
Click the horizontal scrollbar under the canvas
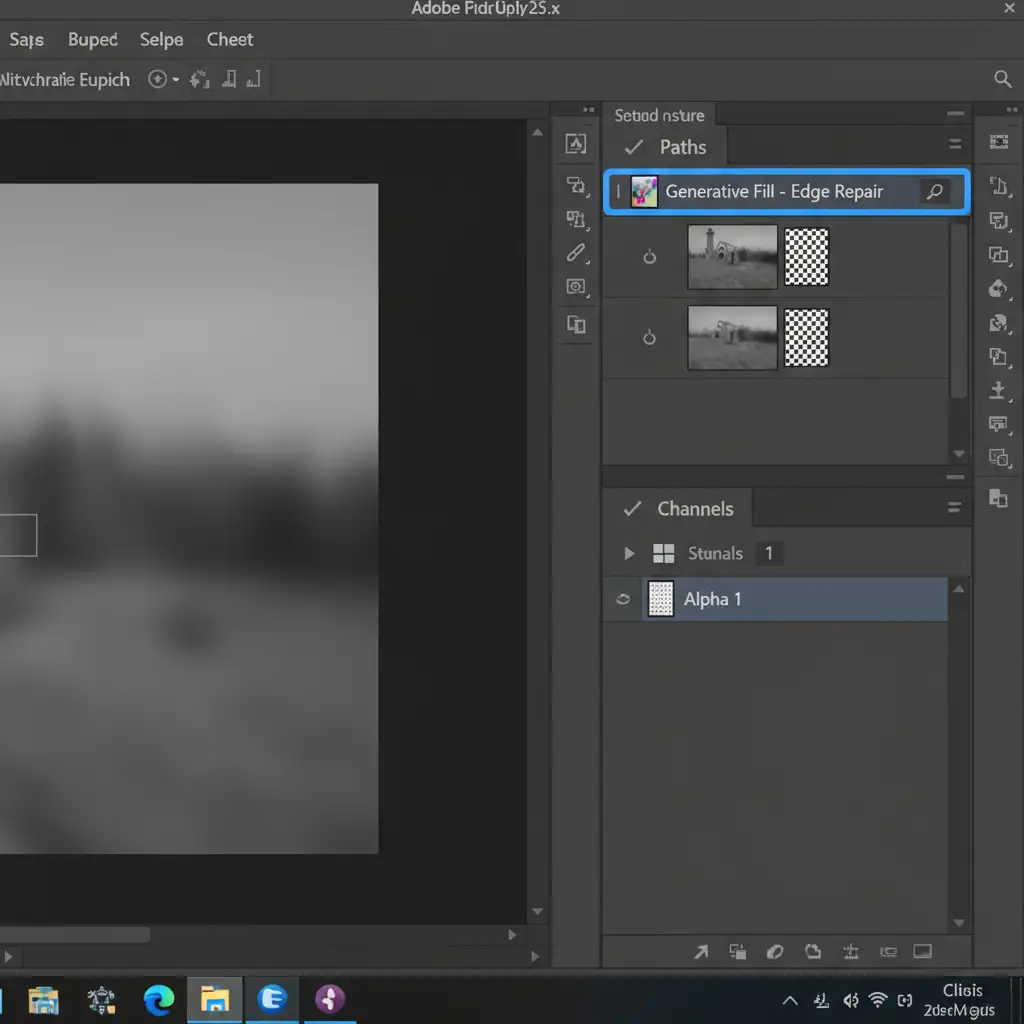coord(75,935)
